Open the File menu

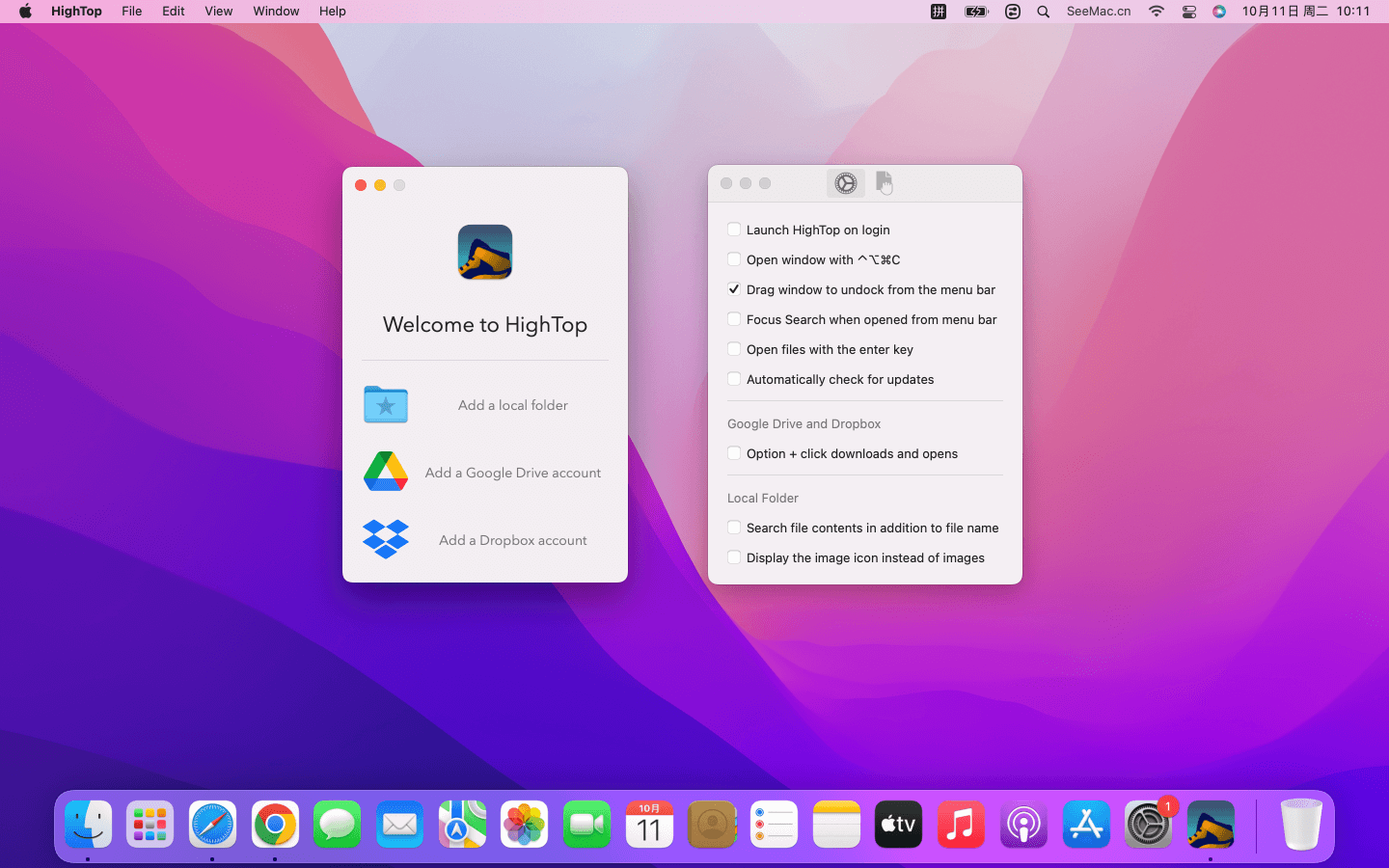132,12
